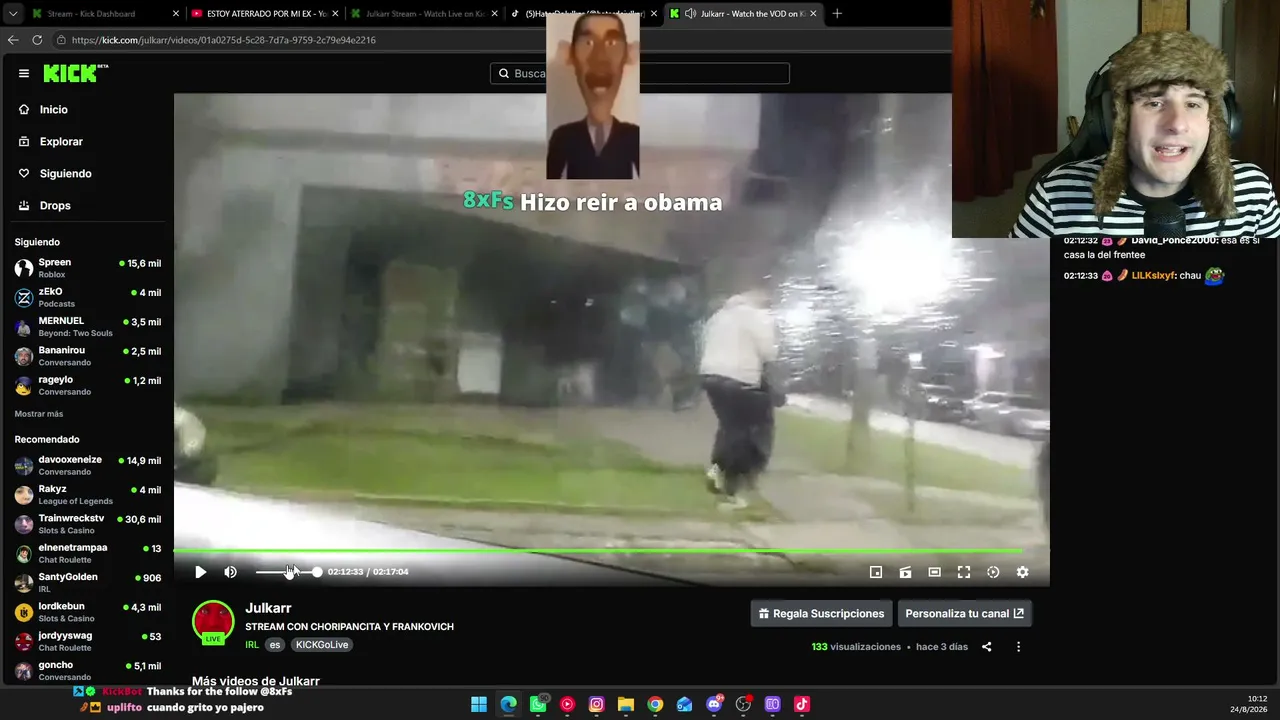
Task: Switch to theater mode in player
Action: click(934, 572)
